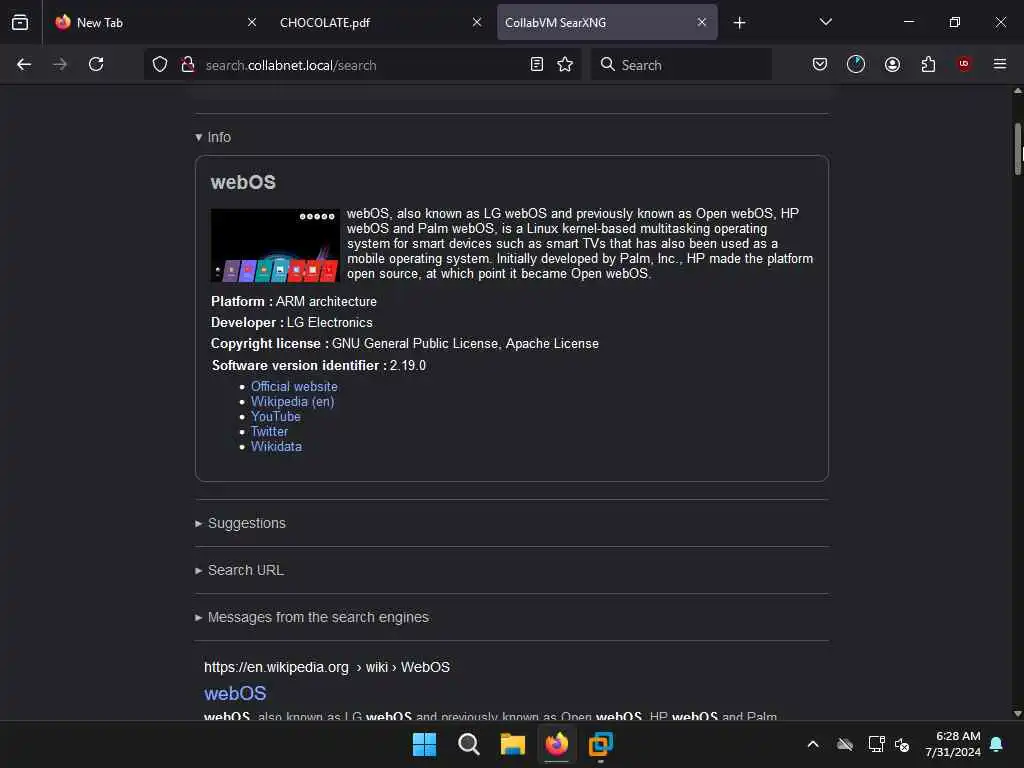Reload the current page
The height and width of the screenshot is (768, 1024).
(x=96, y=64)
